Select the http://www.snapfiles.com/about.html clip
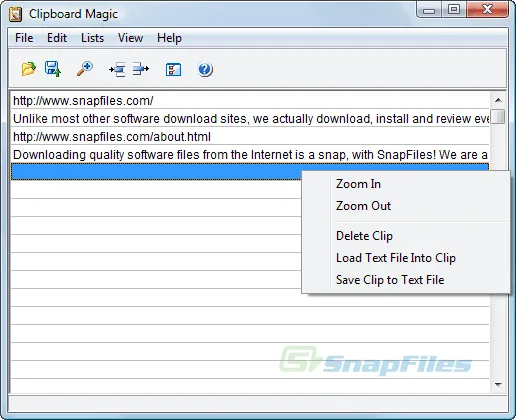516x420 pixels. pyautogui.click(x=250, y=137)
